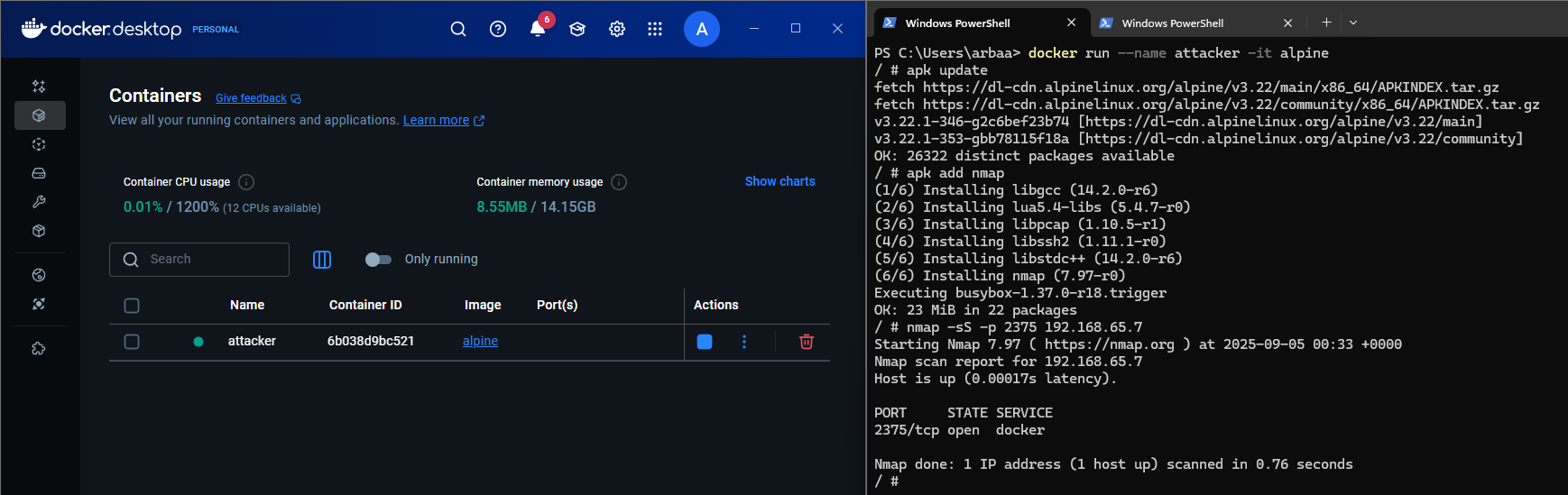Click CPU usage value 0.01% / 1200%

click(x=171, y=206)
